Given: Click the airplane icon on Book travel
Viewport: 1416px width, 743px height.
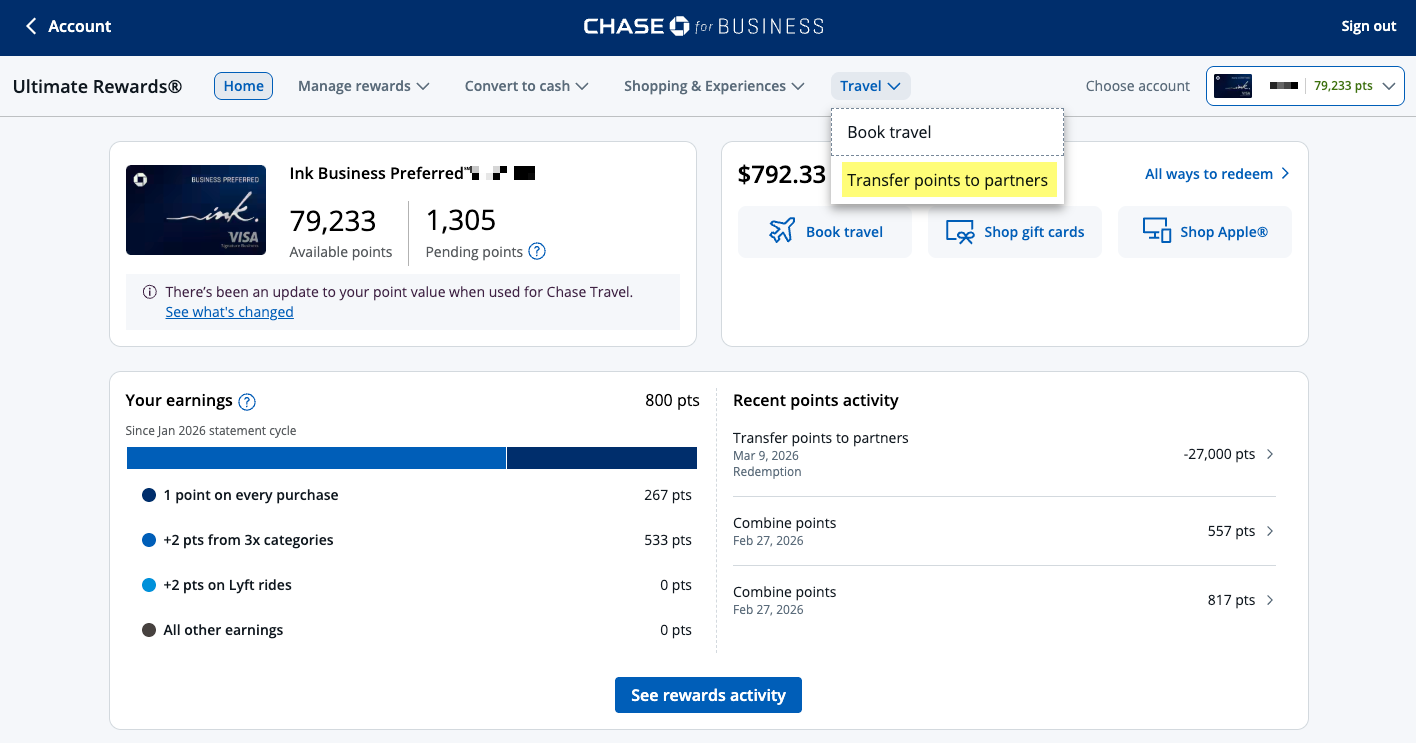Looking at the screenshot, I should [780, 231].
